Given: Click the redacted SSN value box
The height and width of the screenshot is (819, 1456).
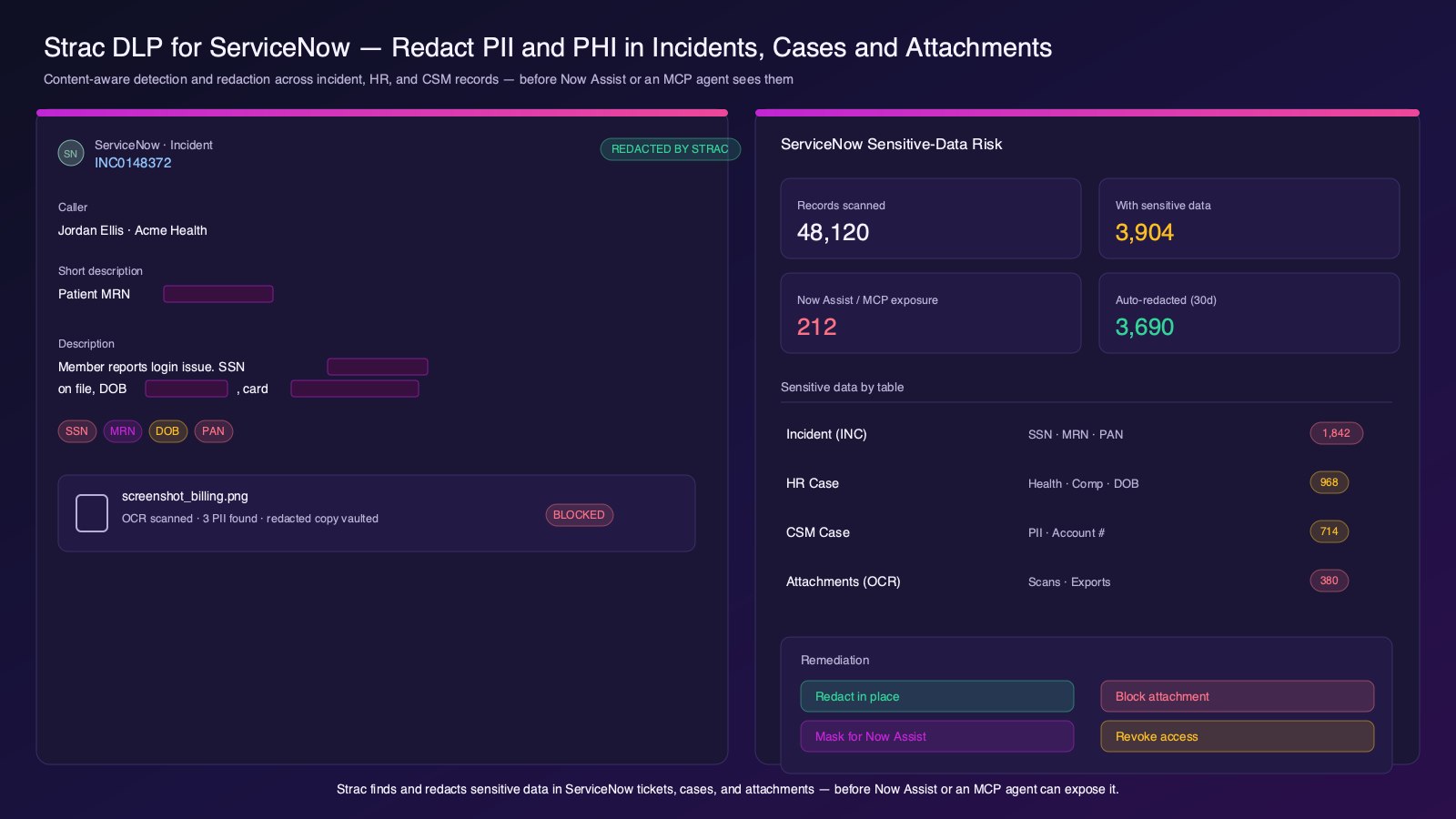Looking at the screenshot, I should point(378,367).
